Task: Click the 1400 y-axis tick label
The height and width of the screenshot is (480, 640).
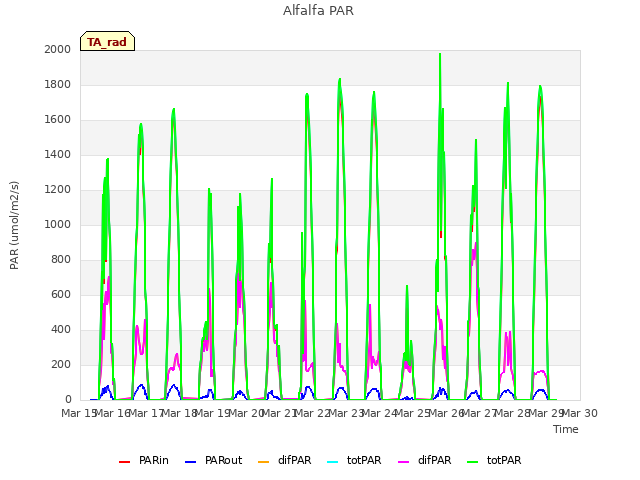Action: click(58, 154)
